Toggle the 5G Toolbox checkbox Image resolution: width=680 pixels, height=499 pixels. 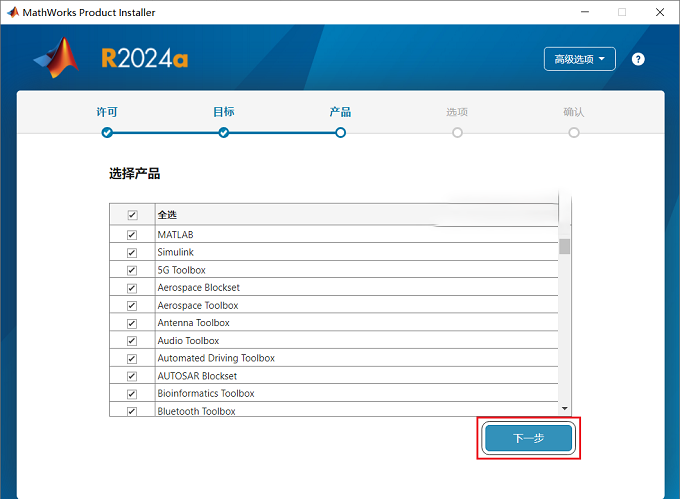click(132, 270)
